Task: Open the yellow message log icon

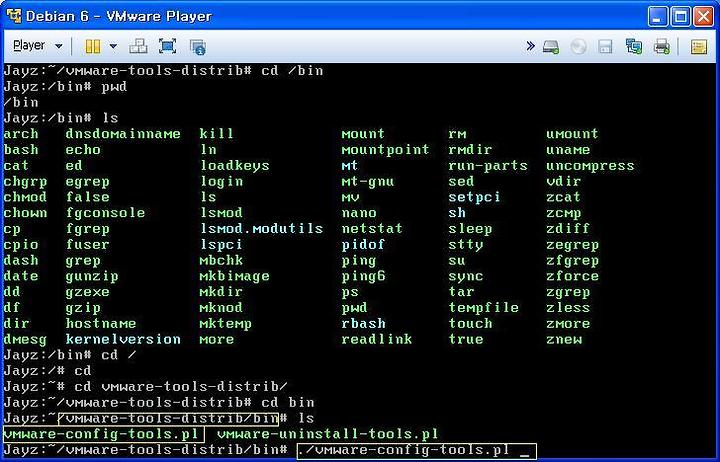Action: click(x=698, y=47)
